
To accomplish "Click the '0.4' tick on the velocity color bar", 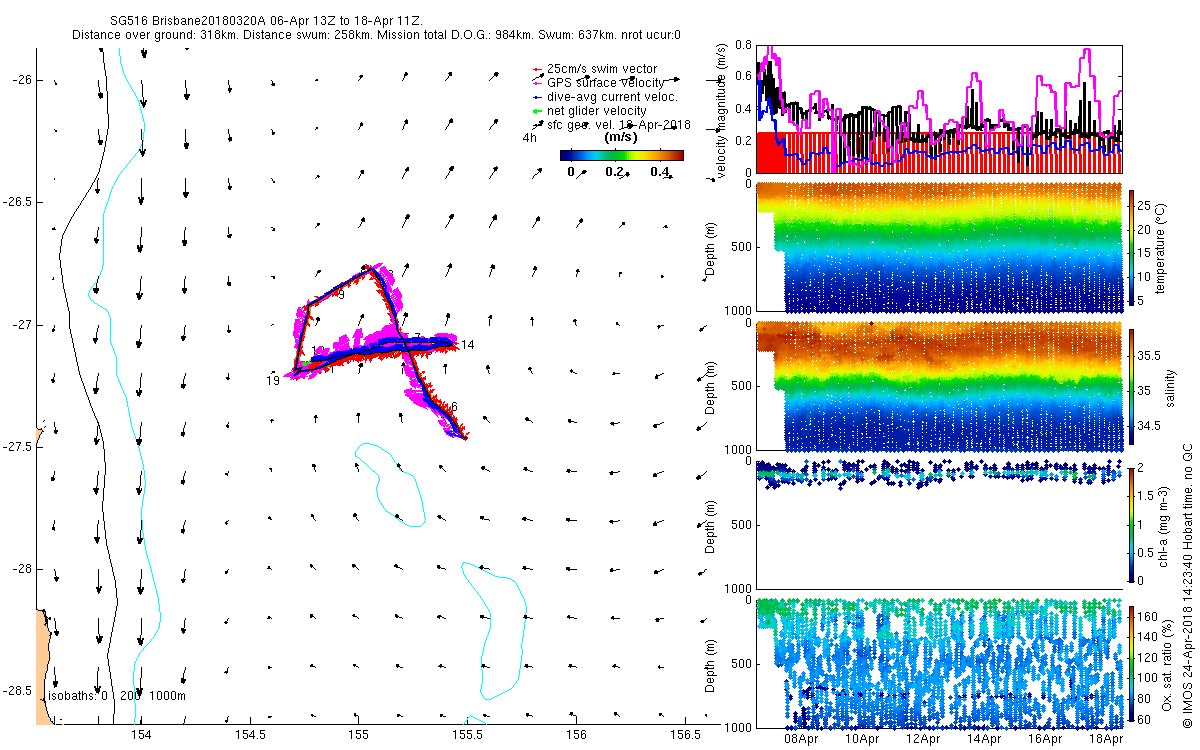I will click(662, 172).
